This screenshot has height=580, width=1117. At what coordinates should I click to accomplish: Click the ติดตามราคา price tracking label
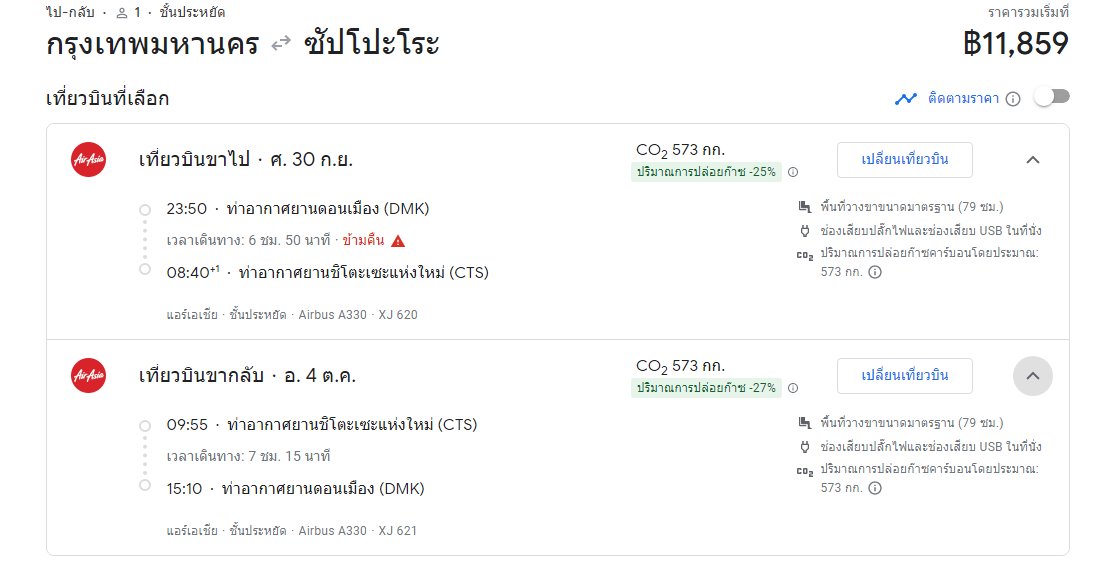coord(963,98)
